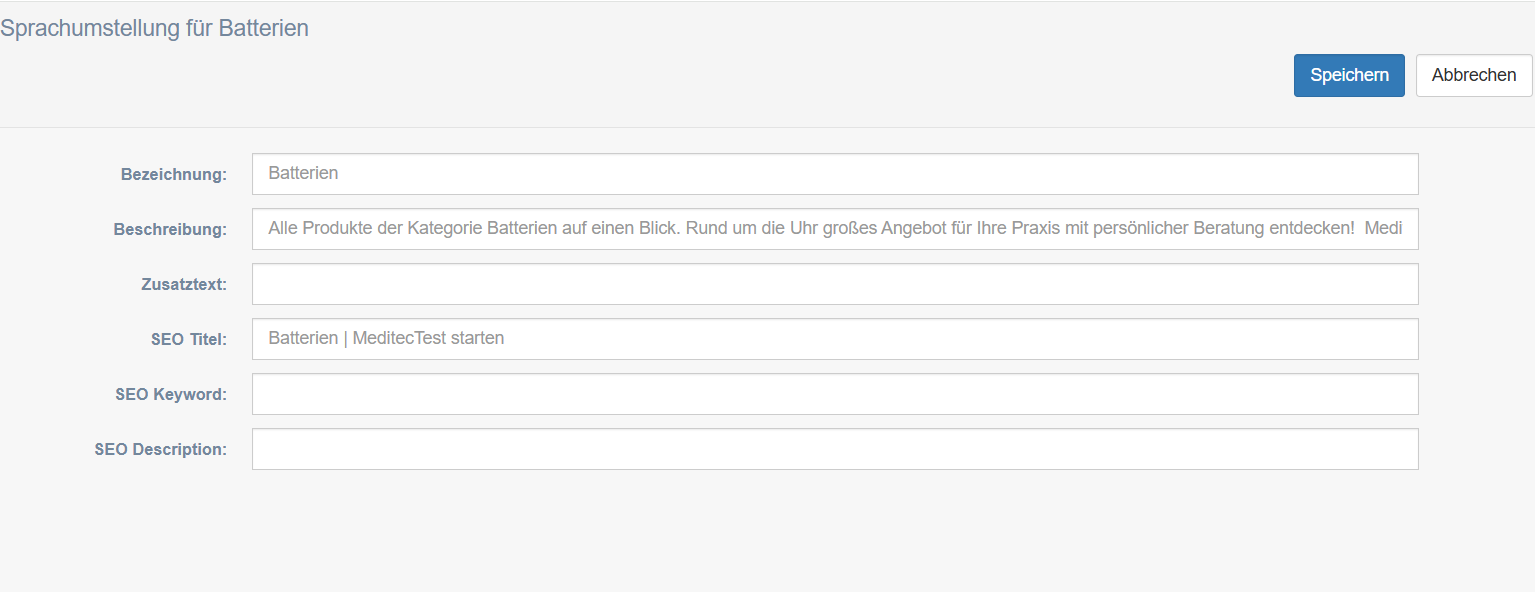
Task: Click the 'Beschreibung:' field label
Action: pos(170,229)
